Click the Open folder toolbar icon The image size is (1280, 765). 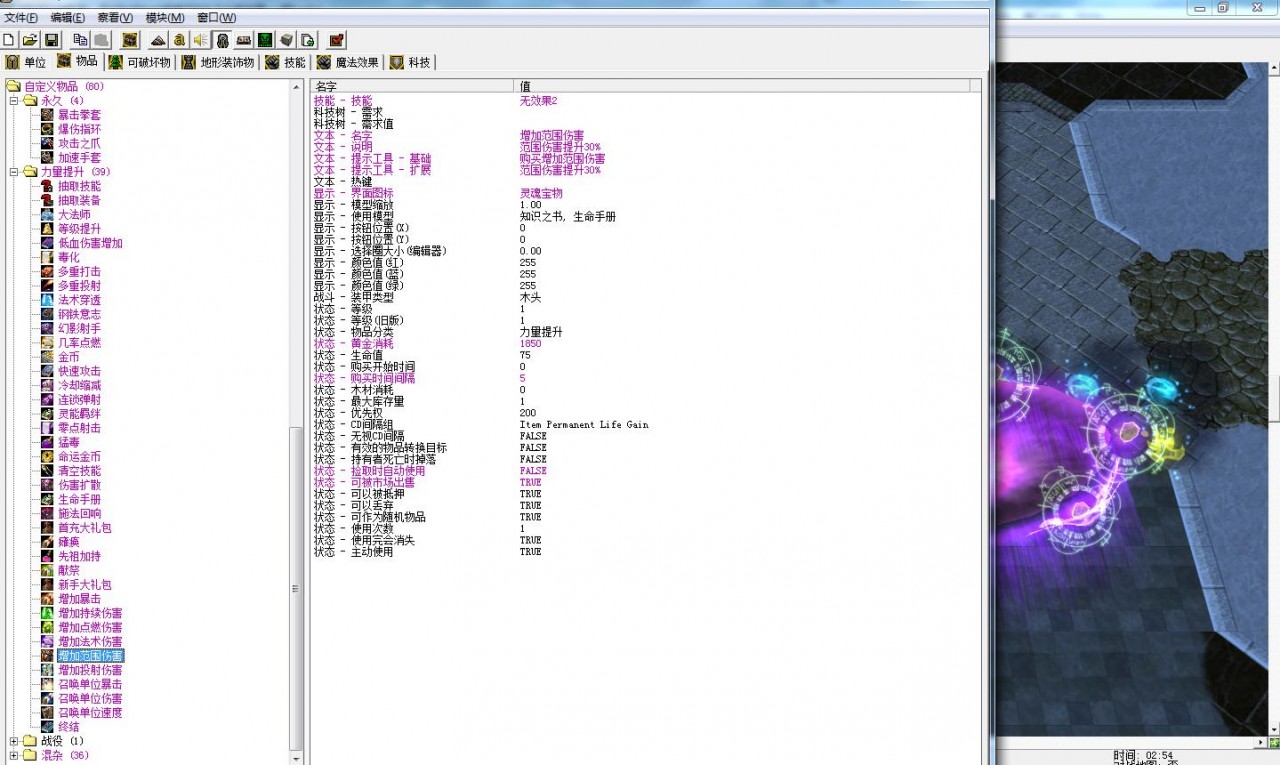(x=30, y=40)
